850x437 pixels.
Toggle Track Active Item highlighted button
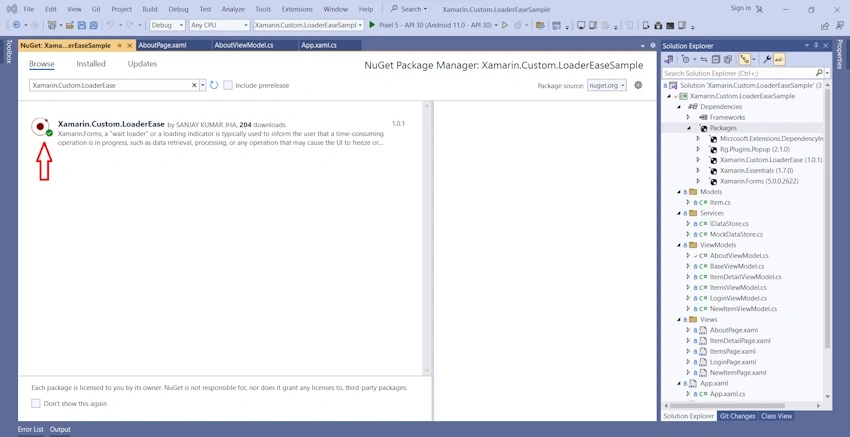pos(745,60)
